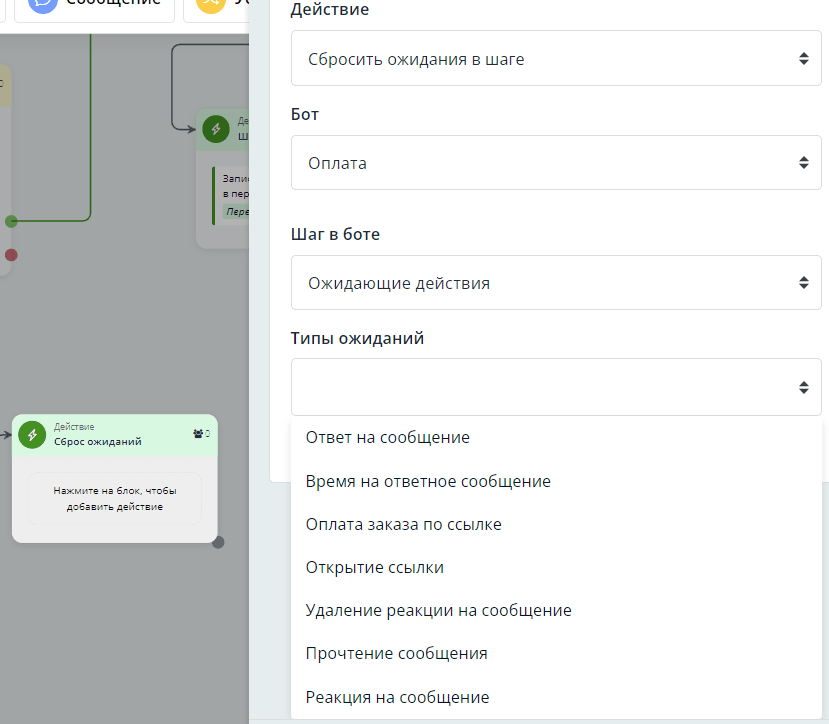Select Ответ на сообщение option
The width and height of the screenshot is (829, 724).
click(387, 438)
